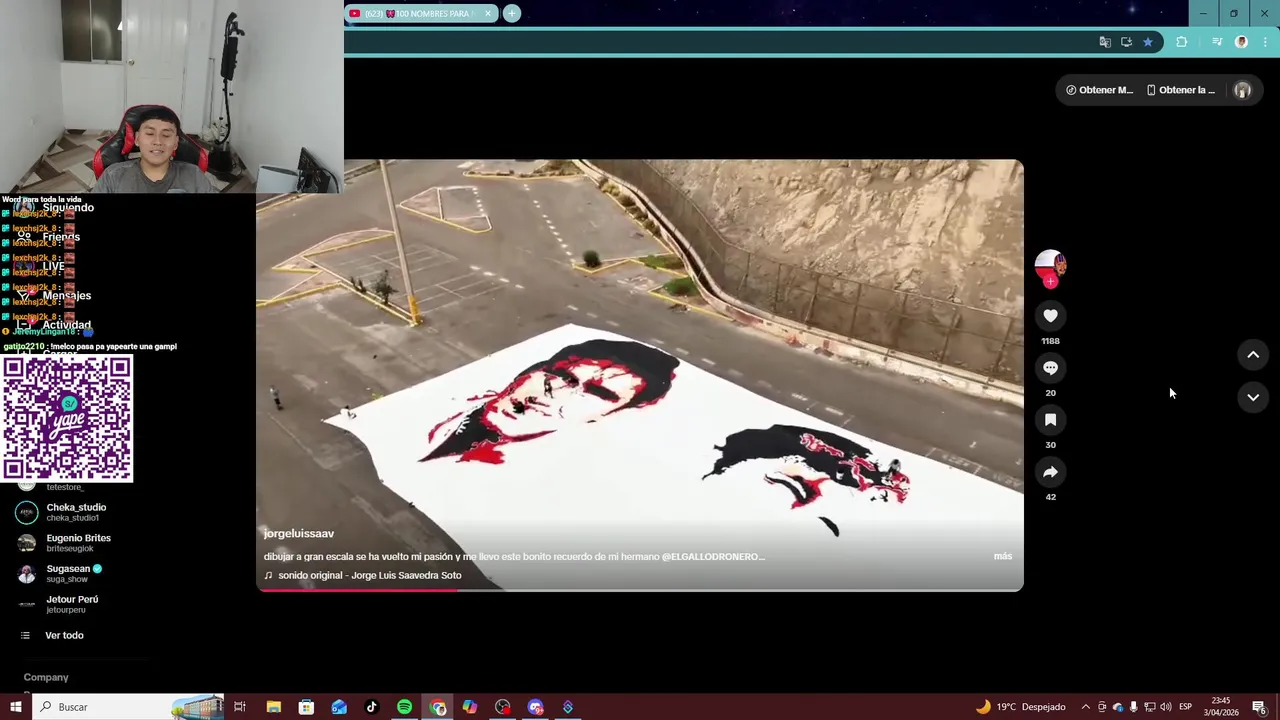Screen dimensions: 1280x720
Task: Open comments via speech bubble icon
Action: point(1050,368)
